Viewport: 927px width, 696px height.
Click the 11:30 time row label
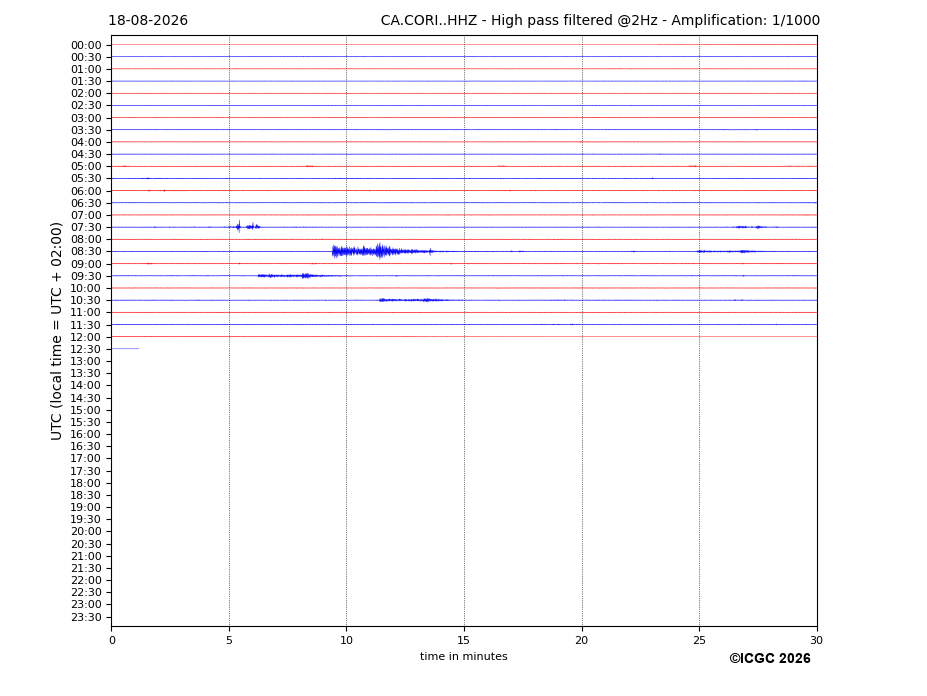pyautogui.click(x=86, y=325)
